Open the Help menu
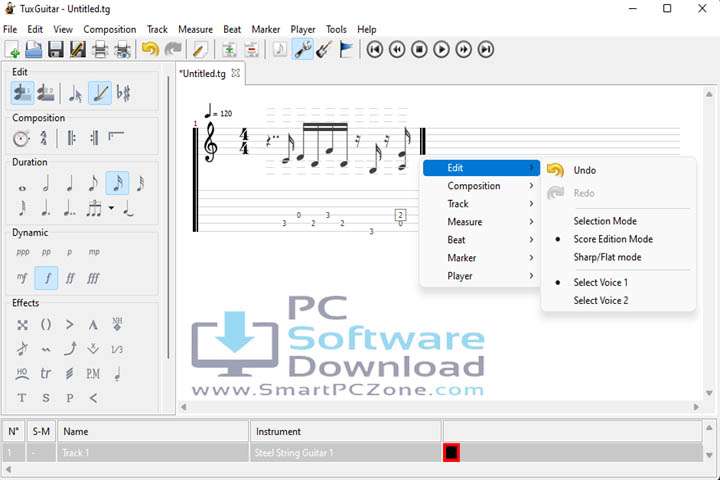720x480 pixels. click(x=366, y=29)
